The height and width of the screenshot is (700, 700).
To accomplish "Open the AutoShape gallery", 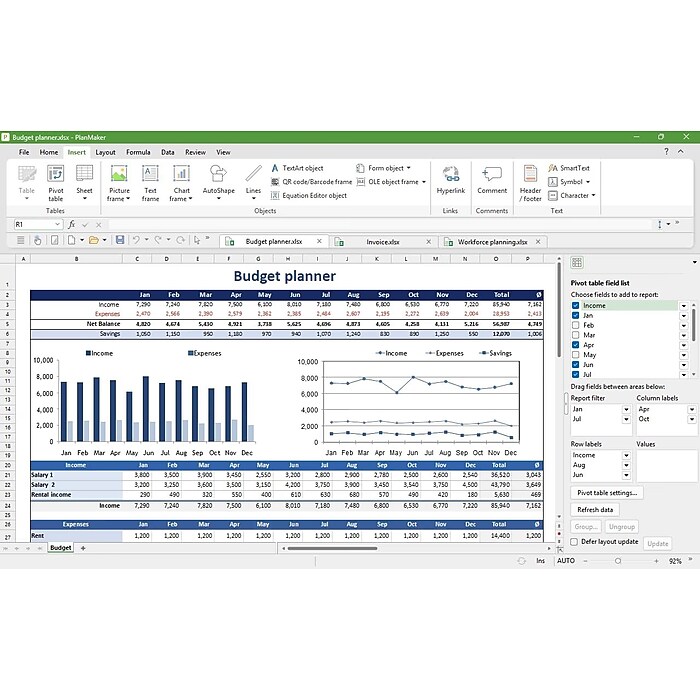I will (x=218, y=183).
